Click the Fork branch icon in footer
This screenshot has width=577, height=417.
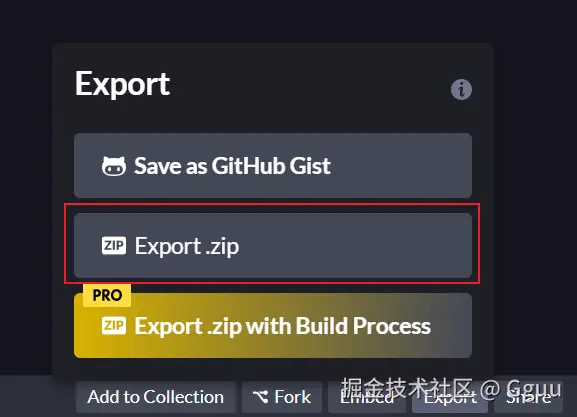[261, 397]
